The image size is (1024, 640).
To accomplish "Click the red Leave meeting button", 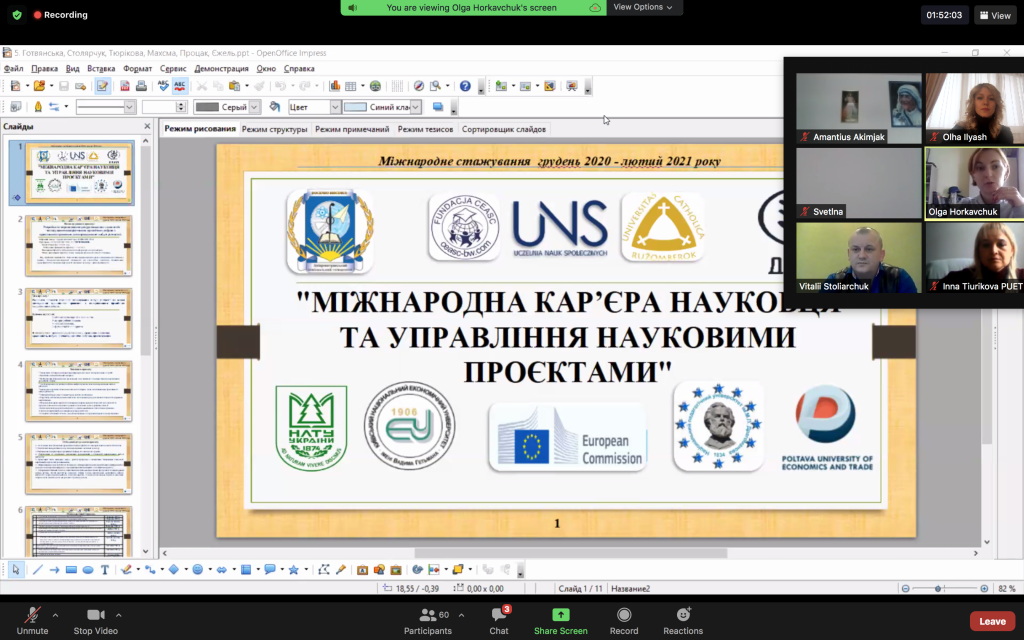I will [x=992, y=621].
